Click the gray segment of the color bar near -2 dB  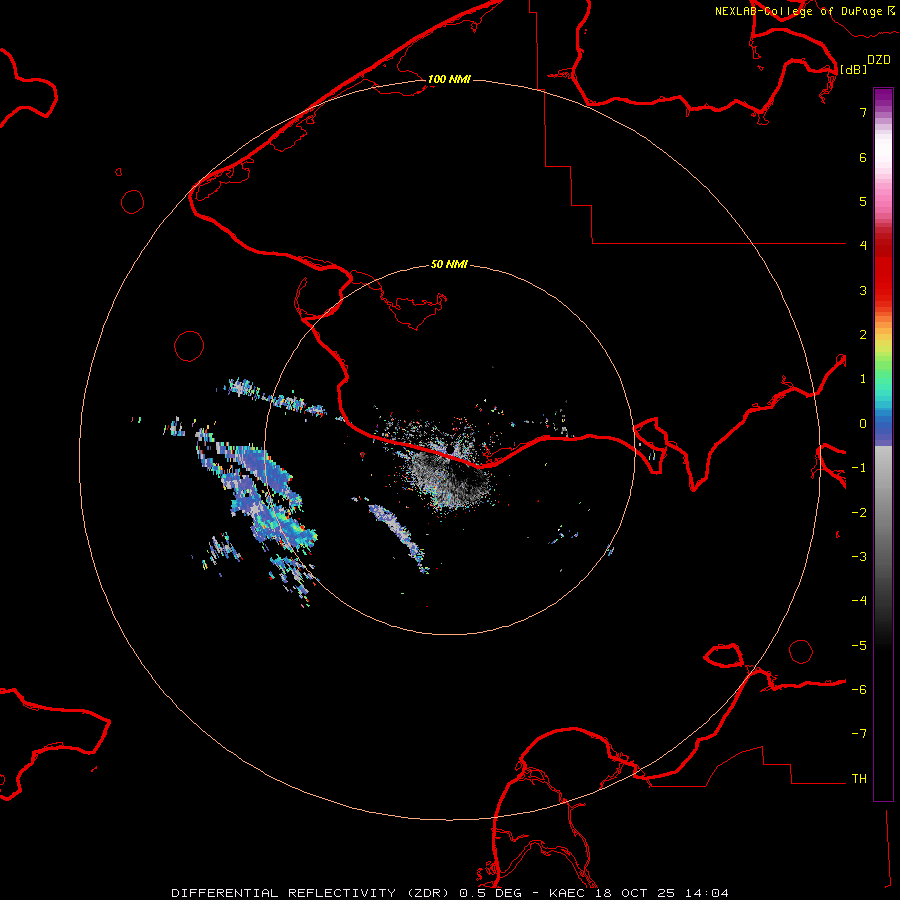883,511
